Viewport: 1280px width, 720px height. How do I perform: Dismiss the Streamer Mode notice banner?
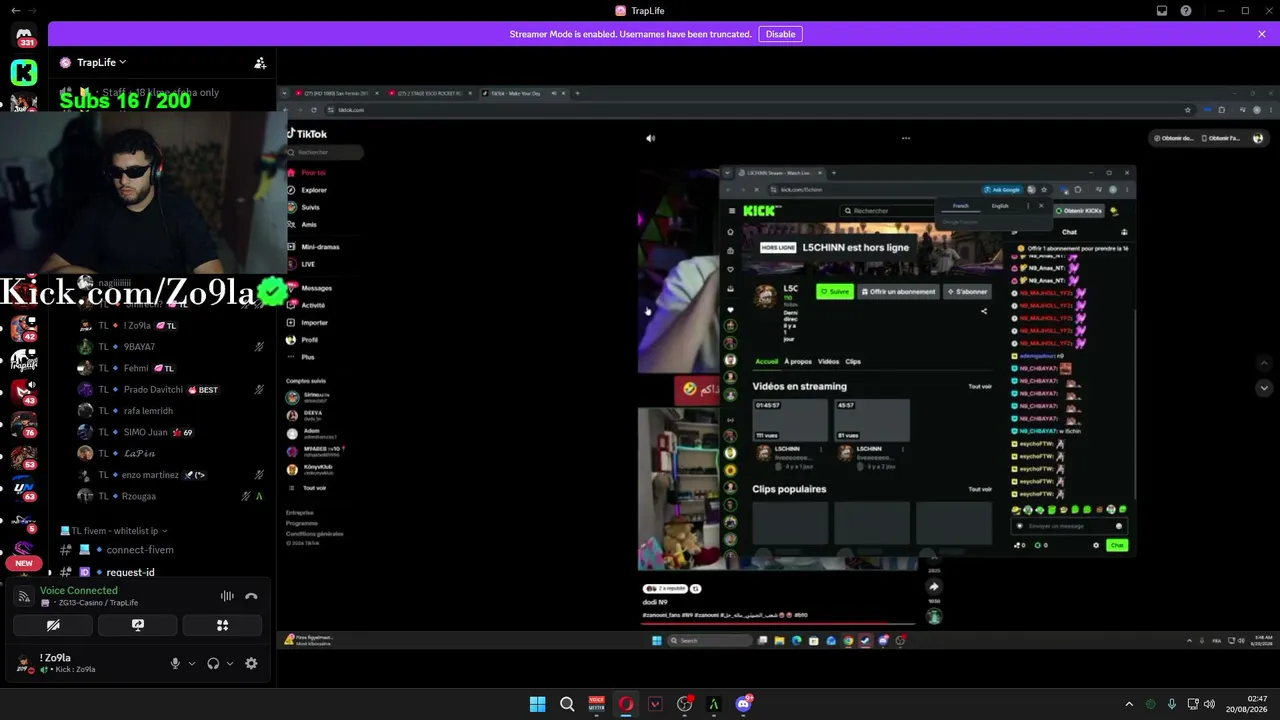coord(1262,34)
